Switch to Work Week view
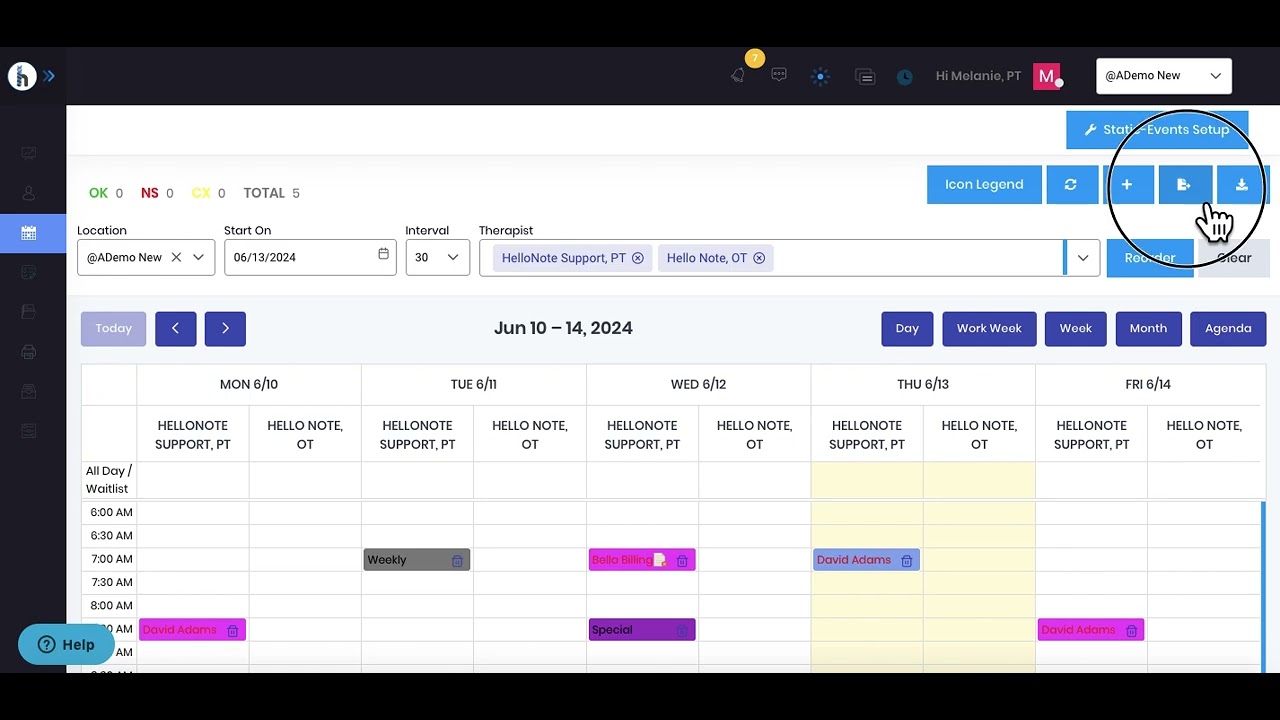The height and width of the screenshot is (720, 1280). point(989,329)
